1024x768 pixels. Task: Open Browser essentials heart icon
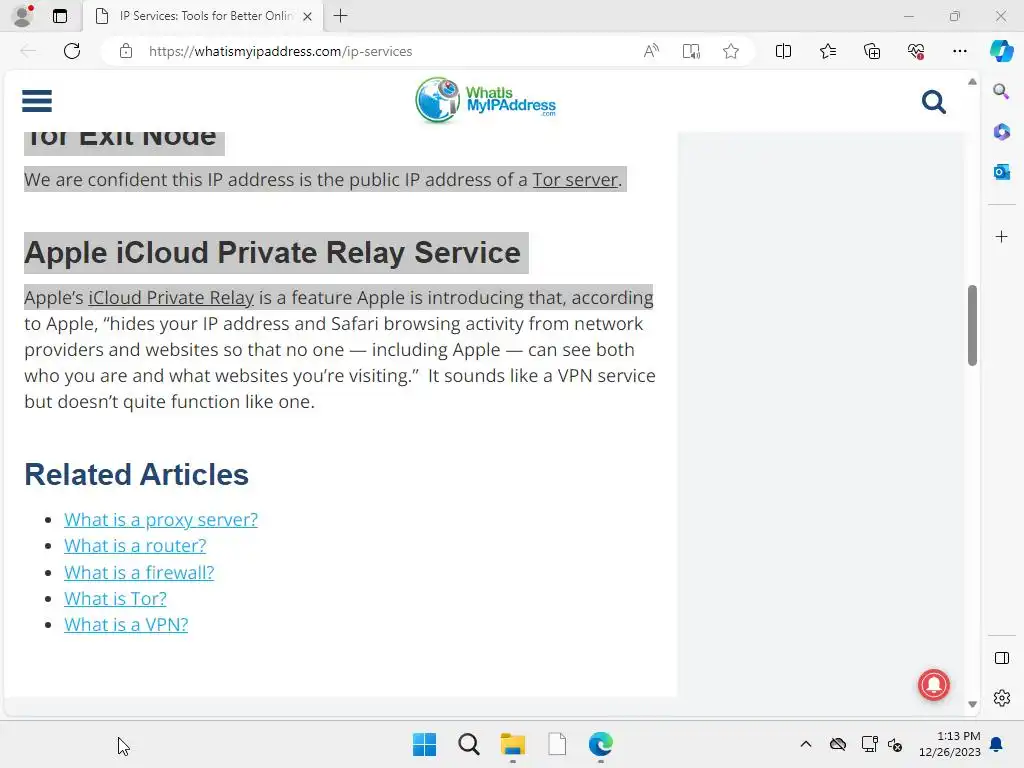click(916, 51)
